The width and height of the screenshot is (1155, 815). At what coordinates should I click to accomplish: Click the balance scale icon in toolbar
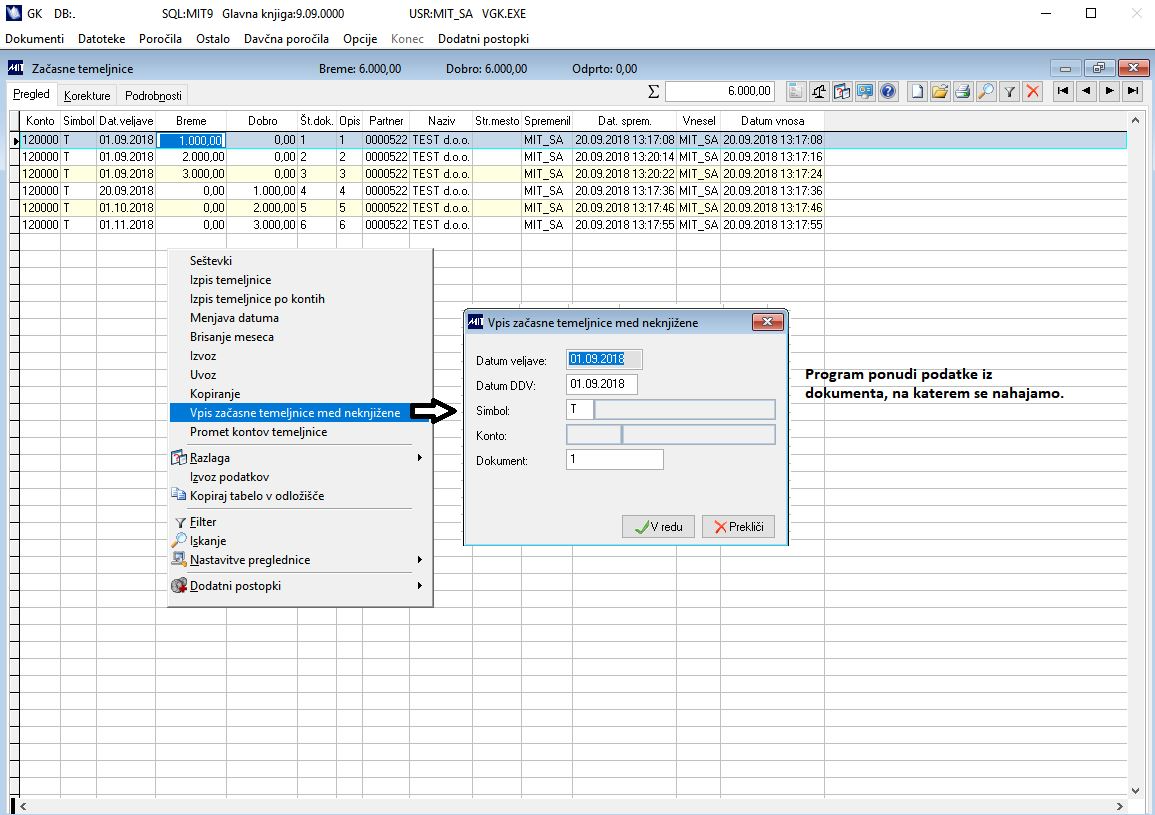tap(819, 92)
